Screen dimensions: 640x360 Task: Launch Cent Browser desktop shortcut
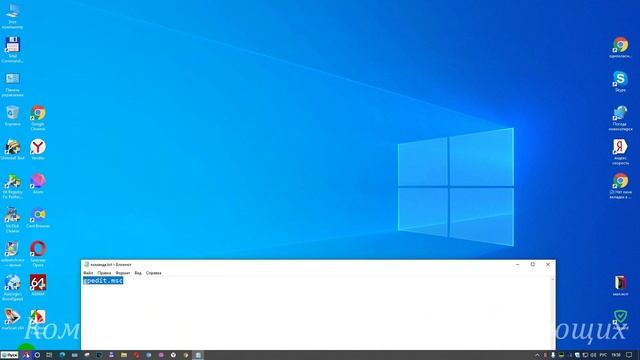(x=38, y=218)
